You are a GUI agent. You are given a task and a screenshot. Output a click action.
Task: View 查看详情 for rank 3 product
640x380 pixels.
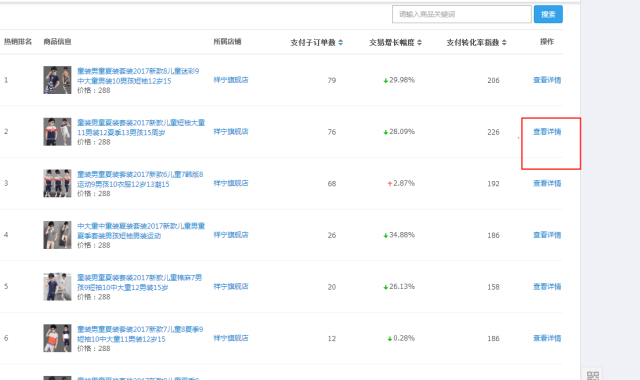547,183
